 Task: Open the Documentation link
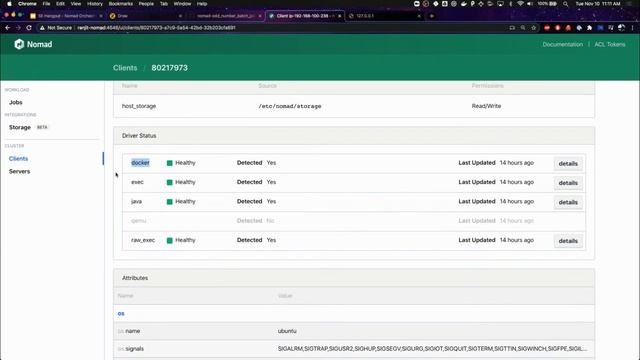point(562,44)
